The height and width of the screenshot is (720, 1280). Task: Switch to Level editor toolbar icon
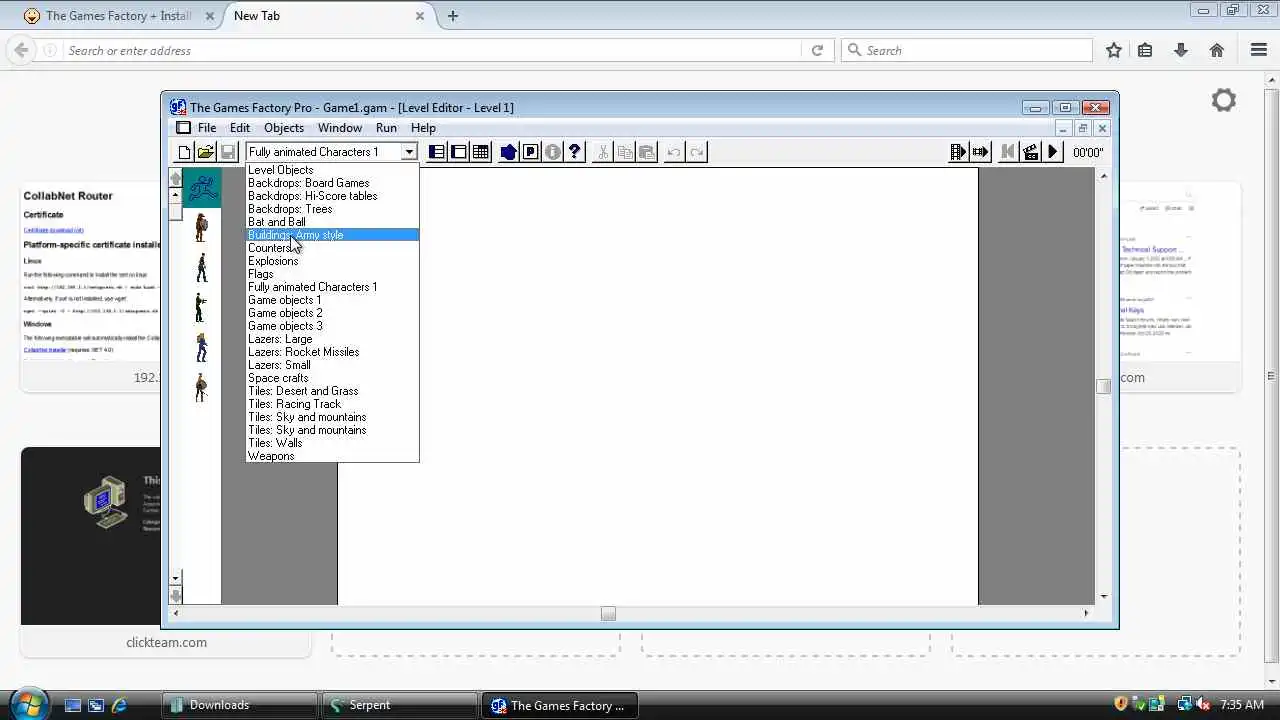tap(459, 152)
